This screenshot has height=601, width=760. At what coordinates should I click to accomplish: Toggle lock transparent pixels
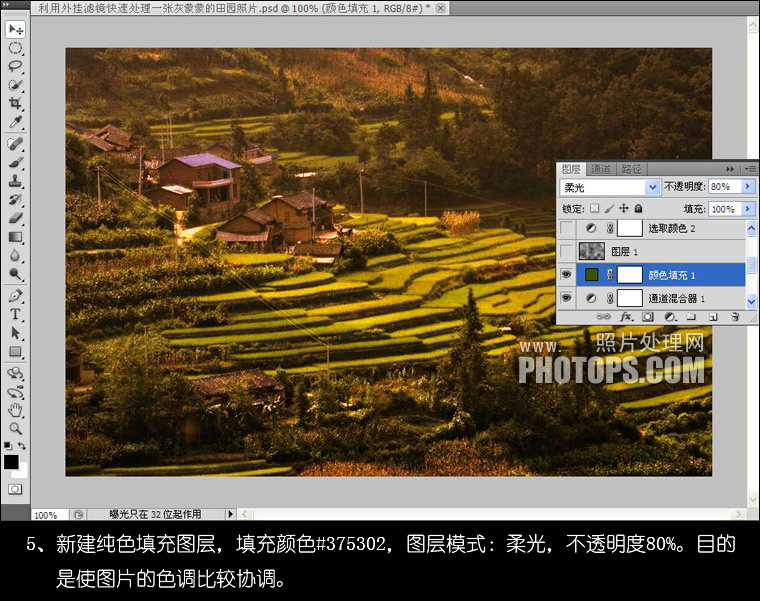coord(594,208)
